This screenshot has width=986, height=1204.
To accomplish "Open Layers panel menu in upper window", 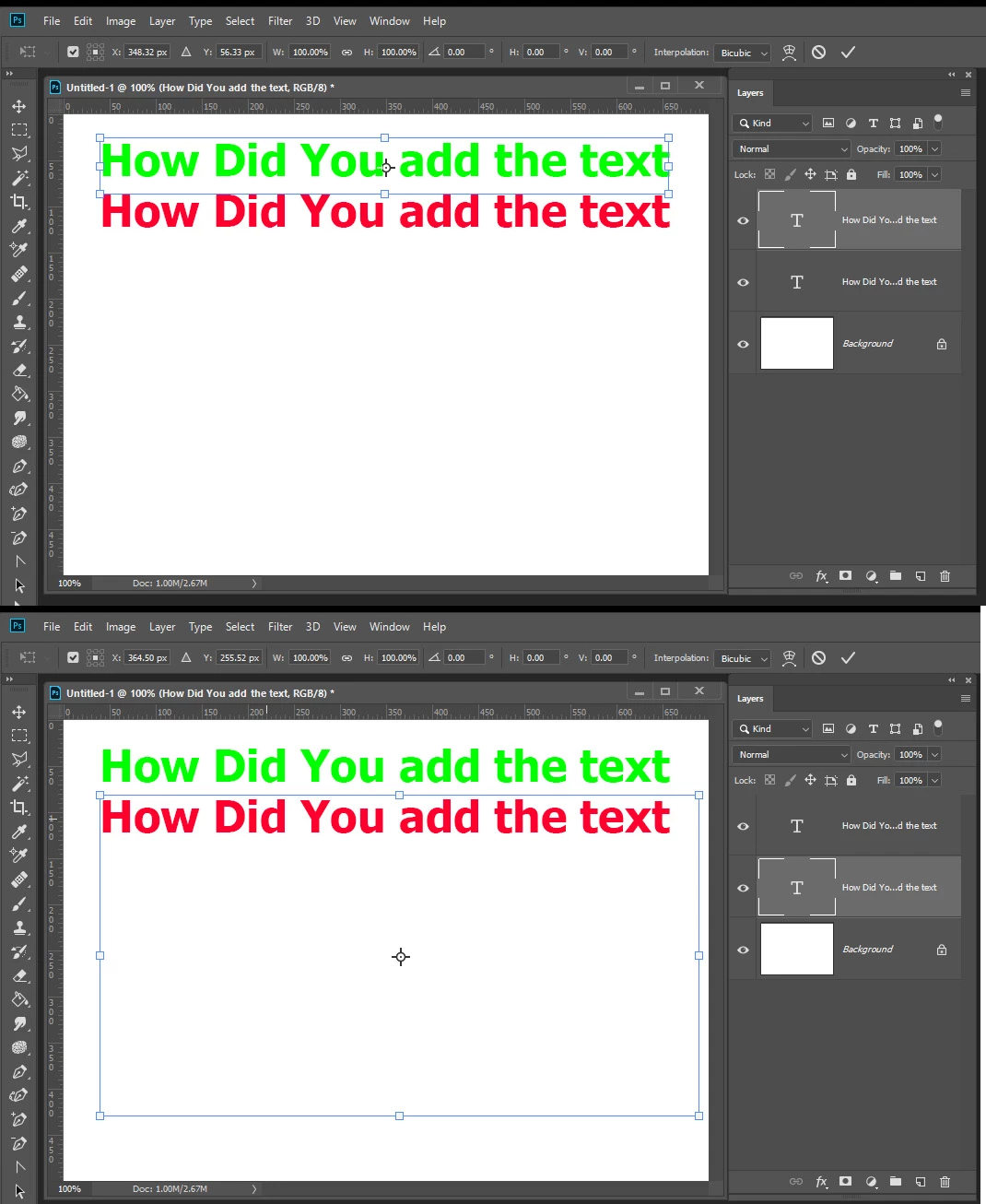I will coord(966,93).
